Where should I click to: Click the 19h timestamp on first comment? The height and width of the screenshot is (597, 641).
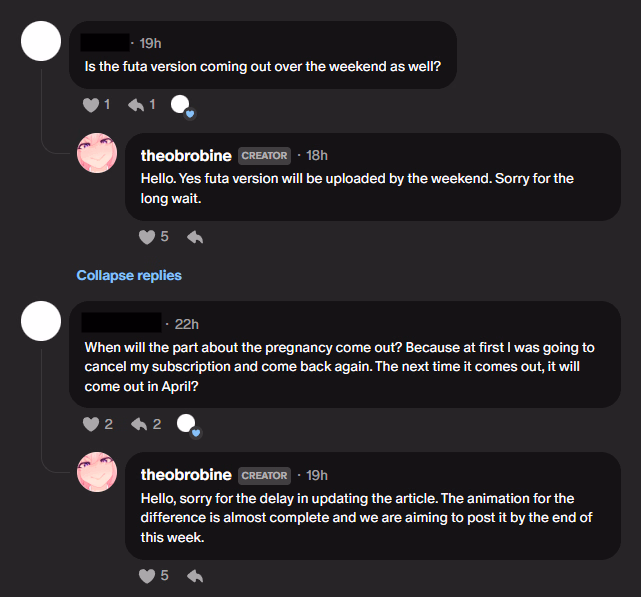pos(150,43)
